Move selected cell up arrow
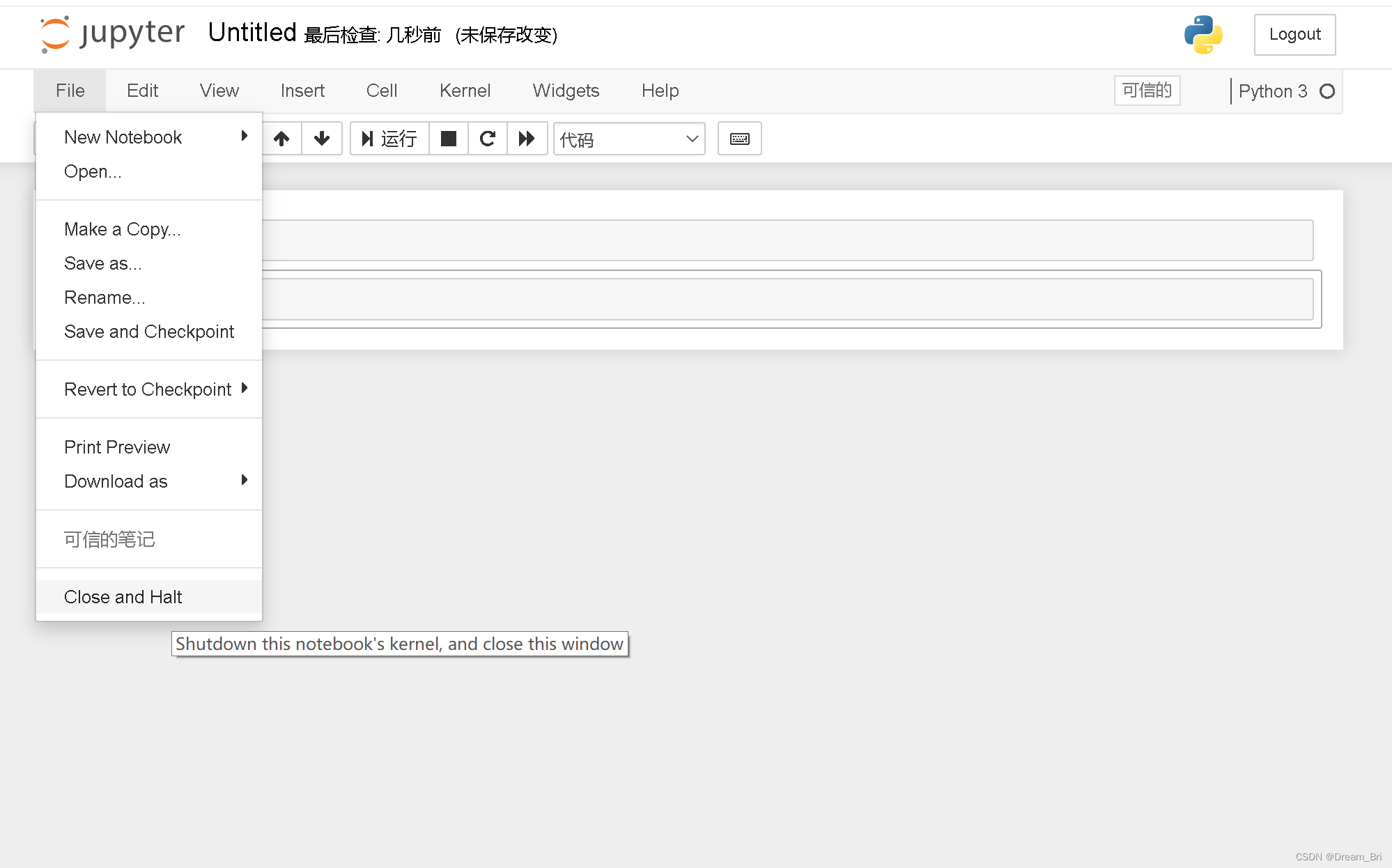Image resolution: width=1392 pixels, height=868 pixels. 281,139
